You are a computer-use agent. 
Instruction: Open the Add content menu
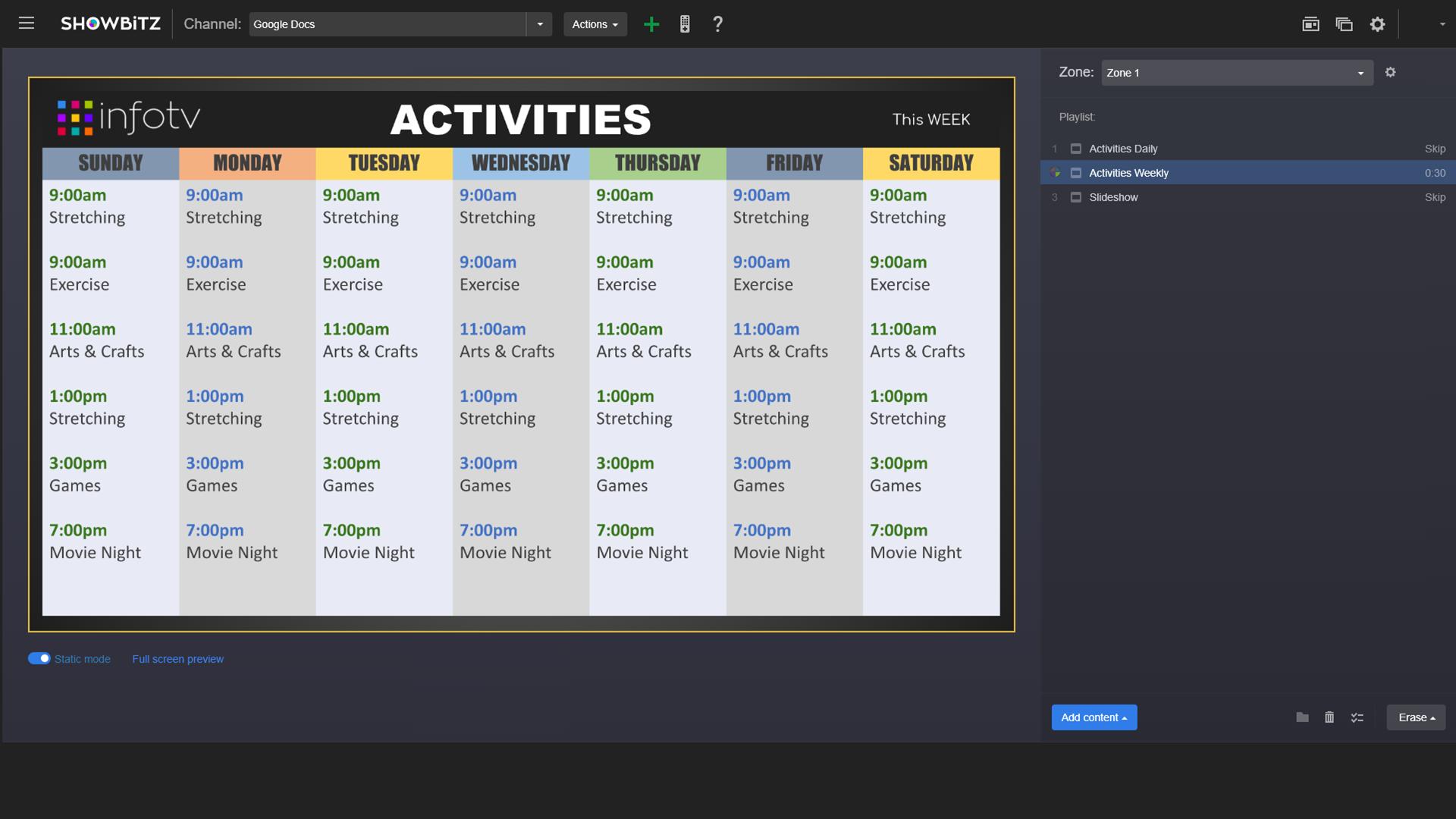(1094, 717)
